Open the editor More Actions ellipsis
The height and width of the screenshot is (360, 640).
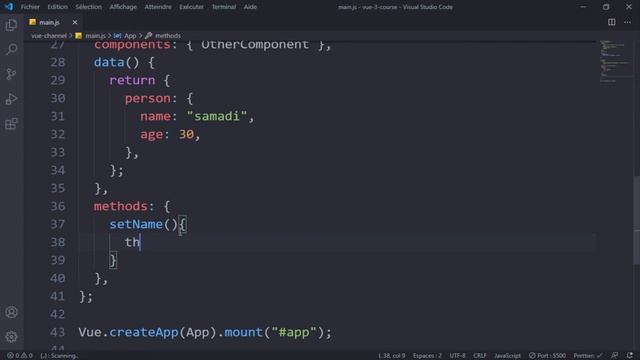(x=627, y=22)
